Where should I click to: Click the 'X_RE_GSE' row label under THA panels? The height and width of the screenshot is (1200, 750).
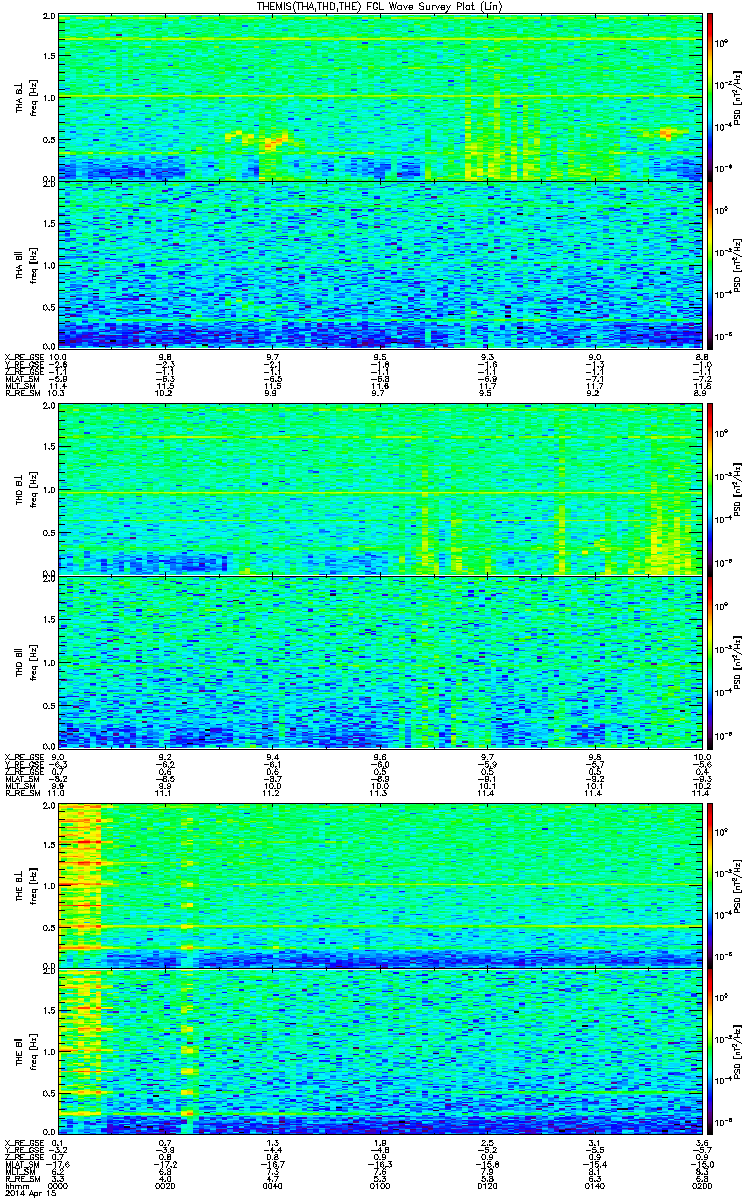(24, 357)
